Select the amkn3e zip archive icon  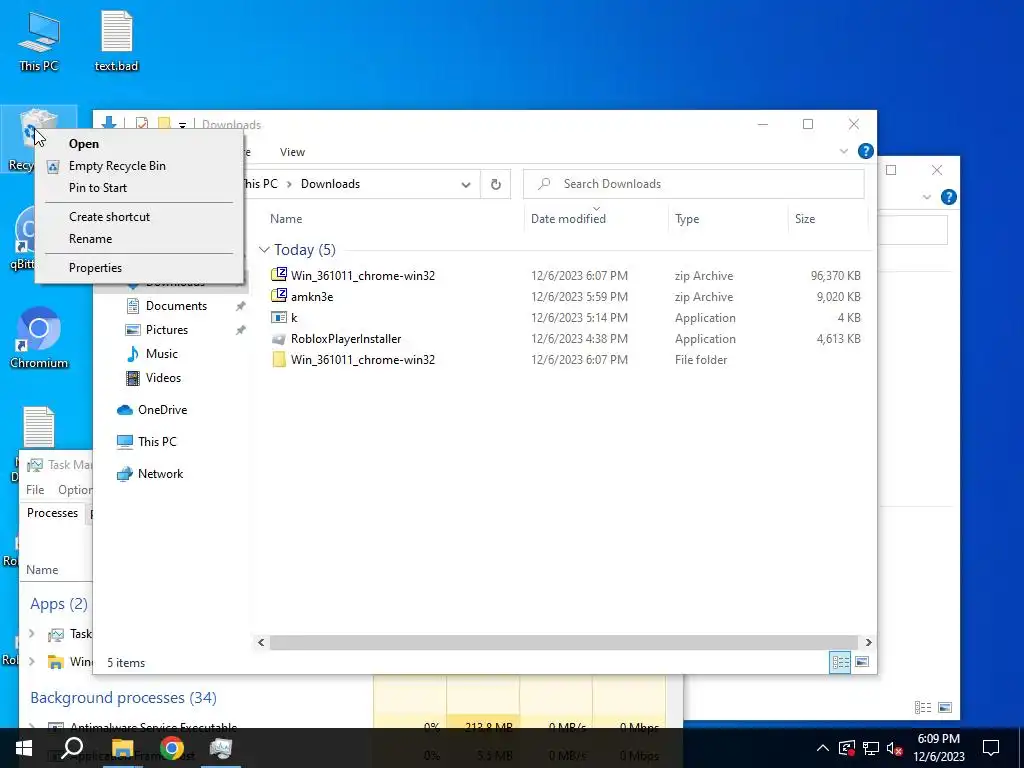coord(279,296)
